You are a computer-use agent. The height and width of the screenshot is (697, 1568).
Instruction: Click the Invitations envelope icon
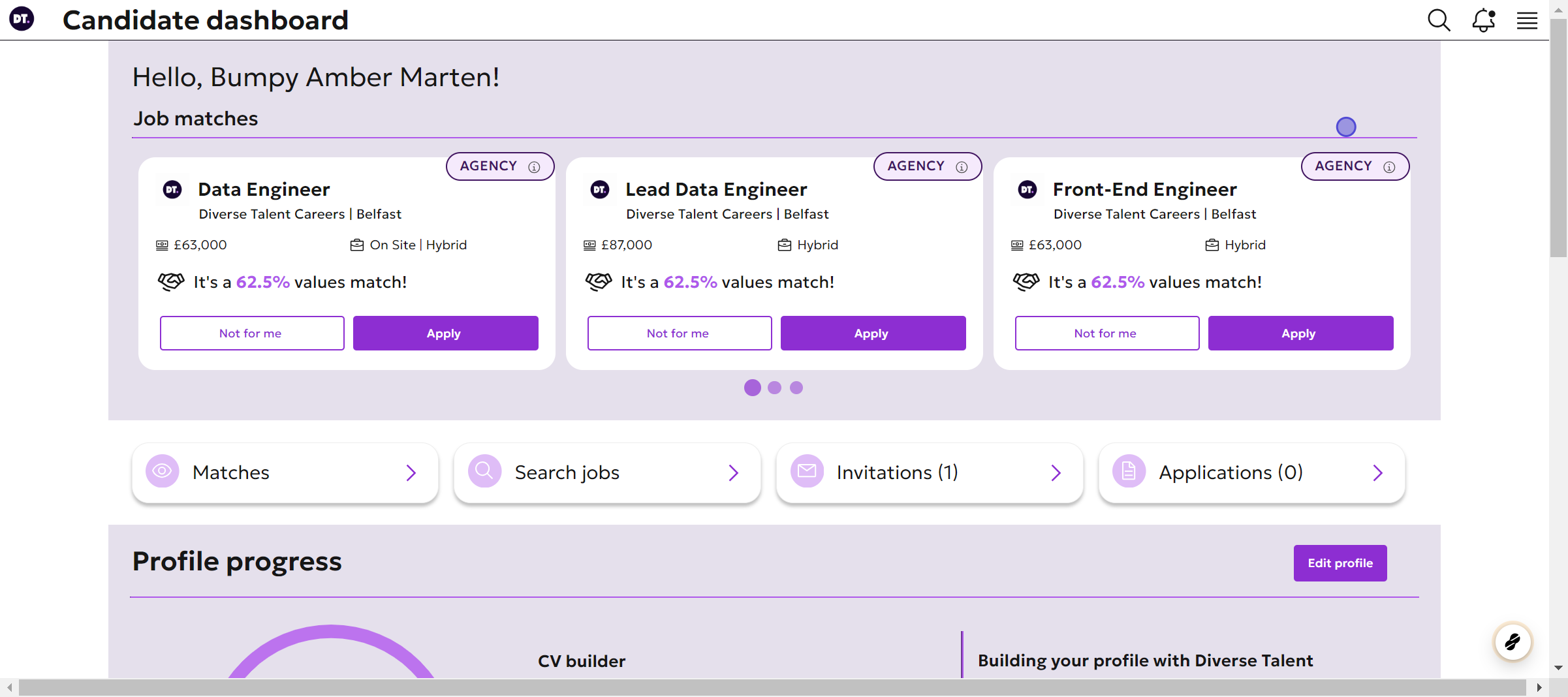coord(806,471)
